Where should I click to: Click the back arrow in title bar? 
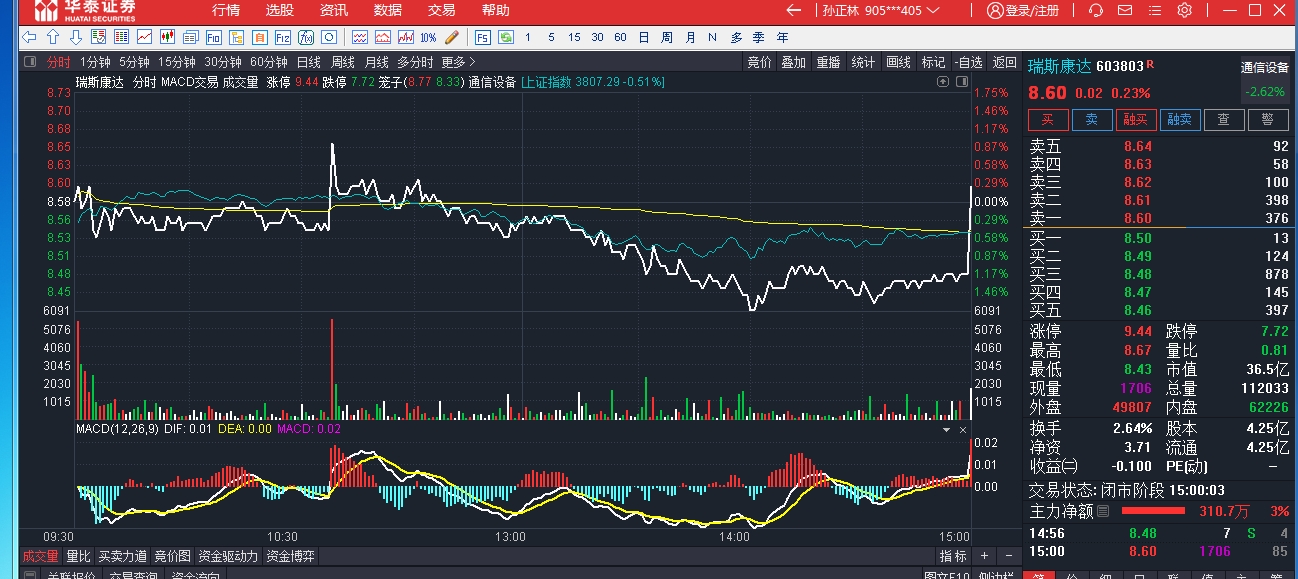point(794,10)
